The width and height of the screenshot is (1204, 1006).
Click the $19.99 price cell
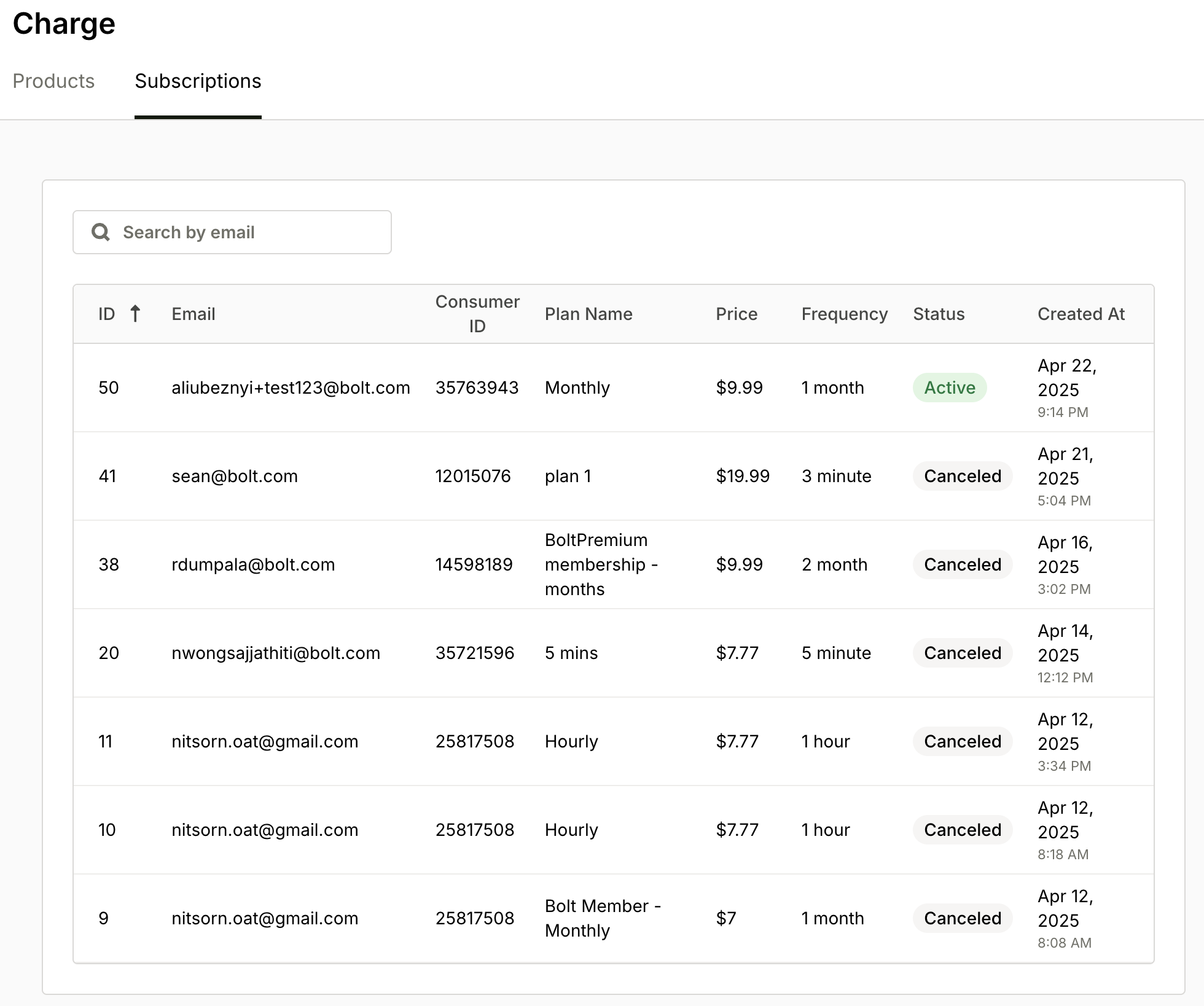coord(743,476)
